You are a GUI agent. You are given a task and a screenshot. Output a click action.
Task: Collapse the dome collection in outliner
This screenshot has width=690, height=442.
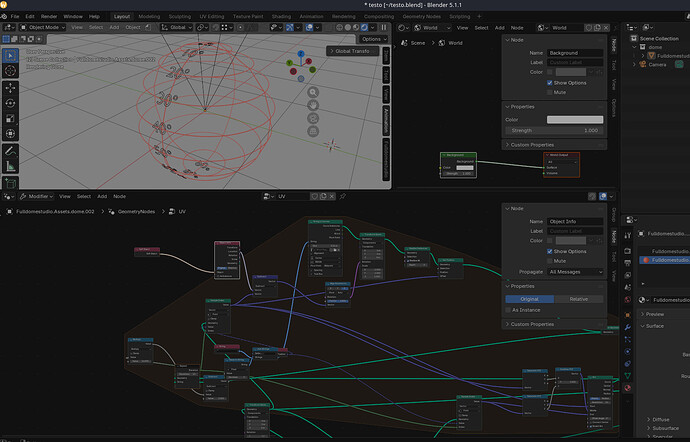tap(635, 47)
